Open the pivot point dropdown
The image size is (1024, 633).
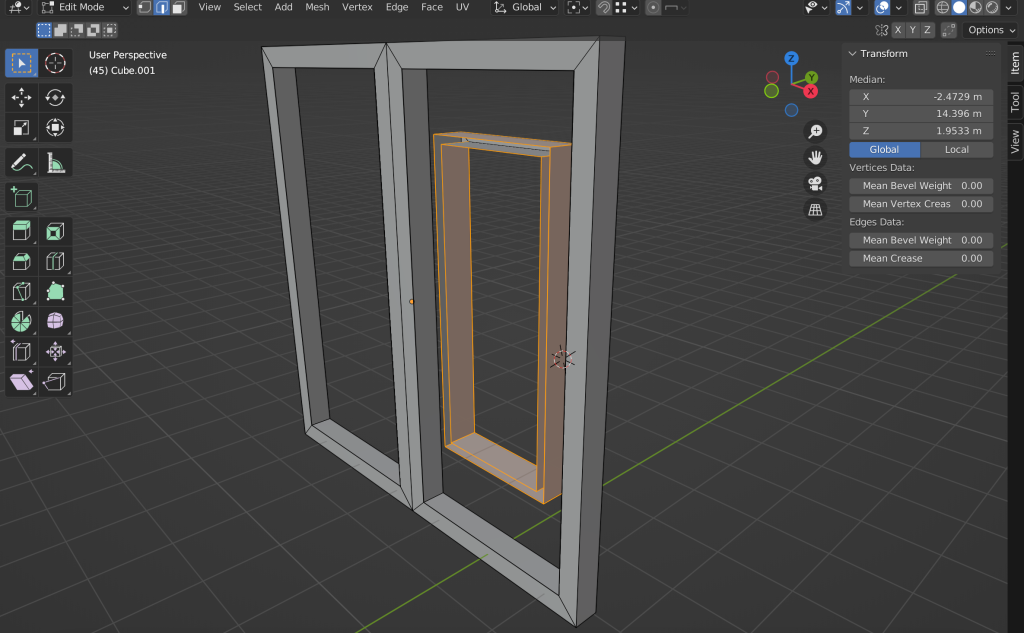point(577,8)
